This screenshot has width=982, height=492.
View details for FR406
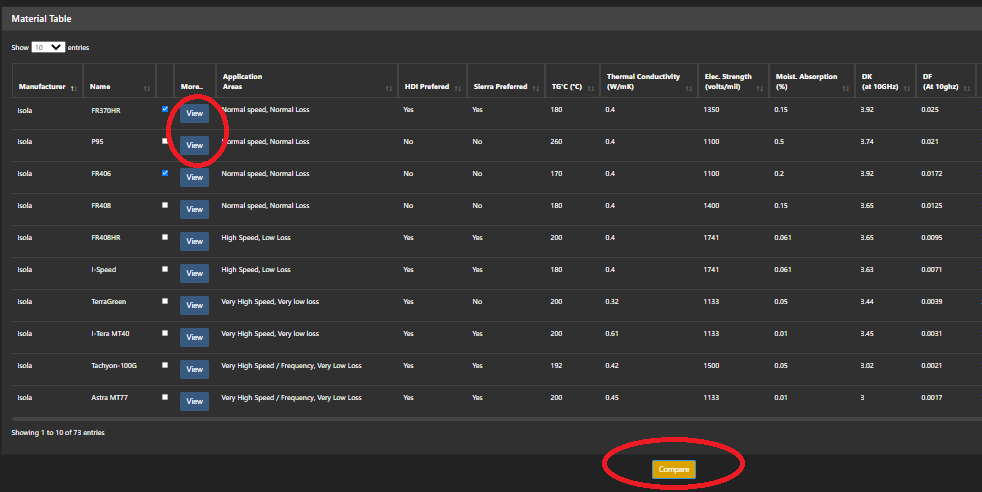(x=194, y=177)
